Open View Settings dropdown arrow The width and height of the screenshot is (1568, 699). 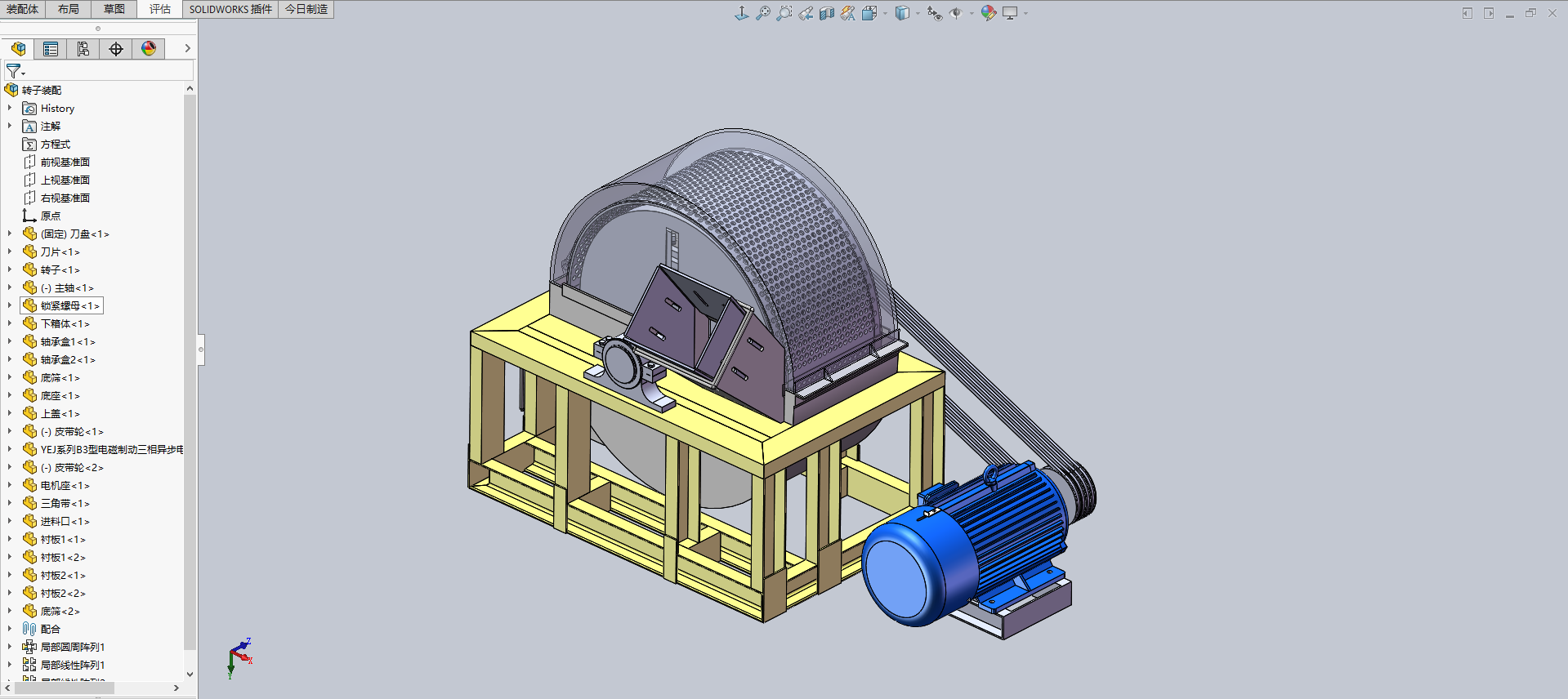(1025, 13)
